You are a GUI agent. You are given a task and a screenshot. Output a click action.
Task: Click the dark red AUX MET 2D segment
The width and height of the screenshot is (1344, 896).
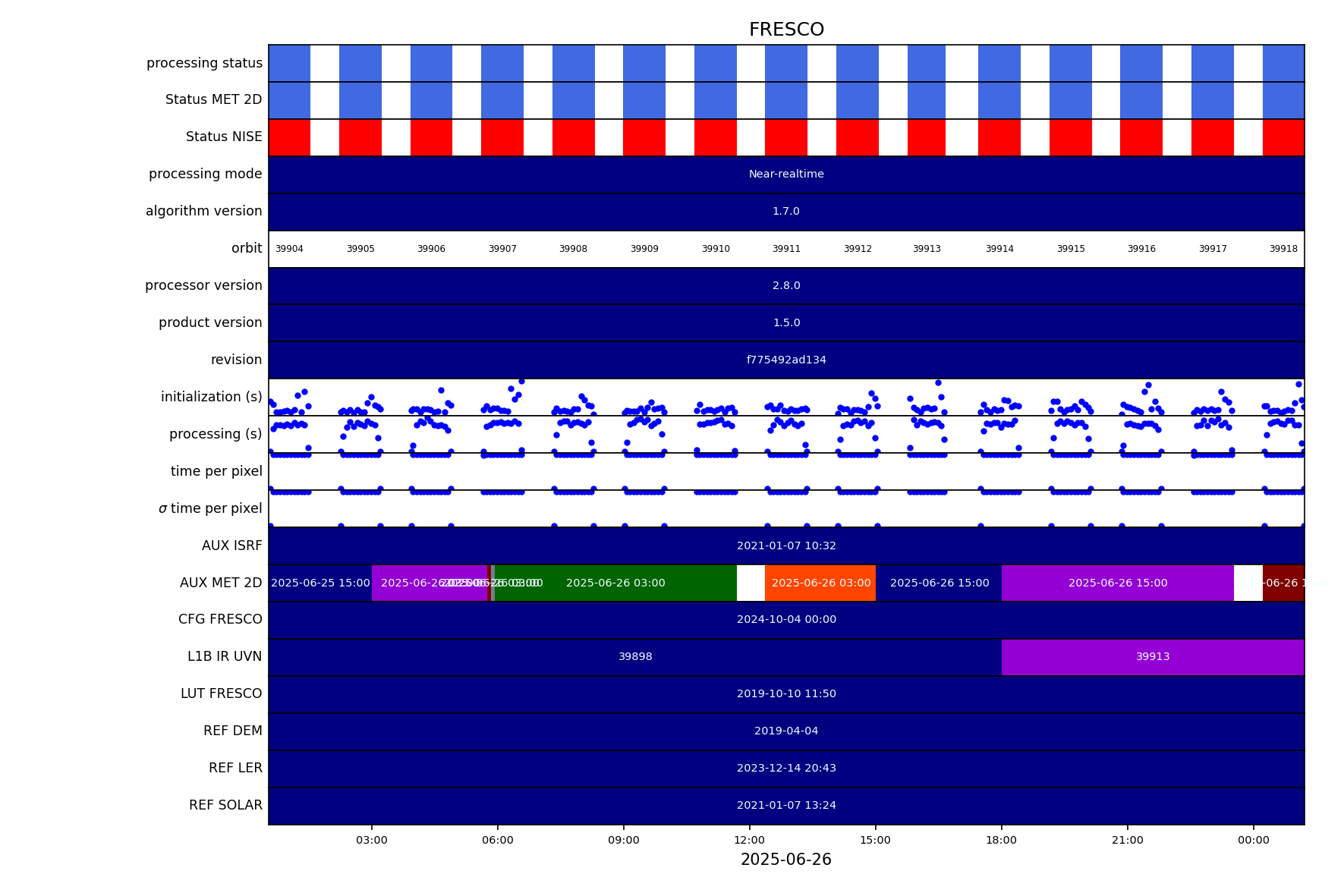tap(1283, 583)
